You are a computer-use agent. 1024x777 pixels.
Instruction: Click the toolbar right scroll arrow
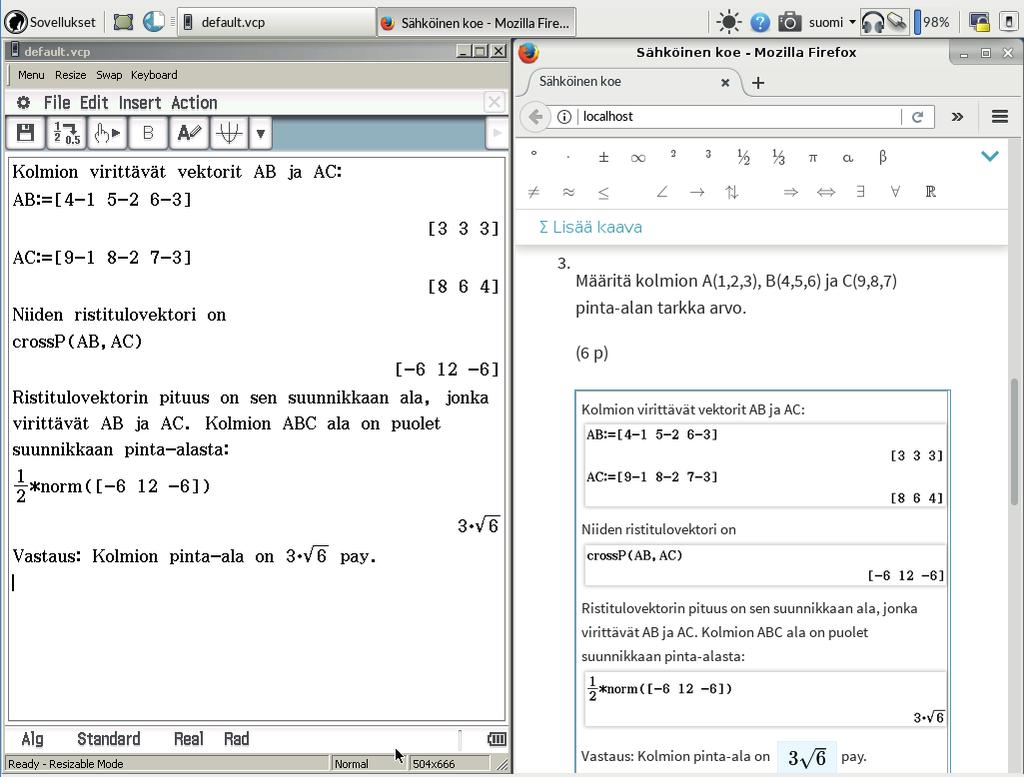(496, 133)
